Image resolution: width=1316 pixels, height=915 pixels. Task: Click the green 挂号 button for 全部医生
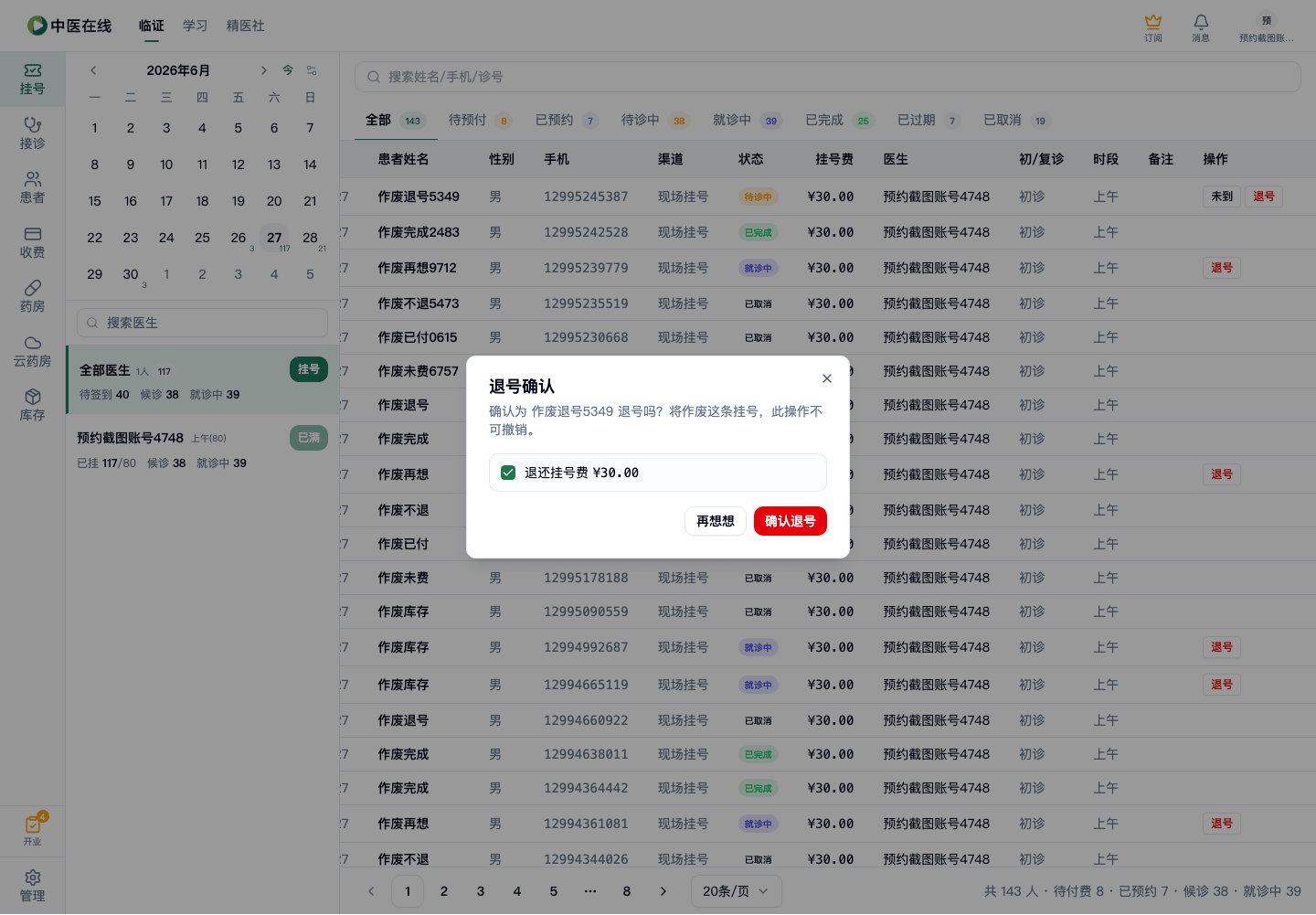tap(309, 369)
